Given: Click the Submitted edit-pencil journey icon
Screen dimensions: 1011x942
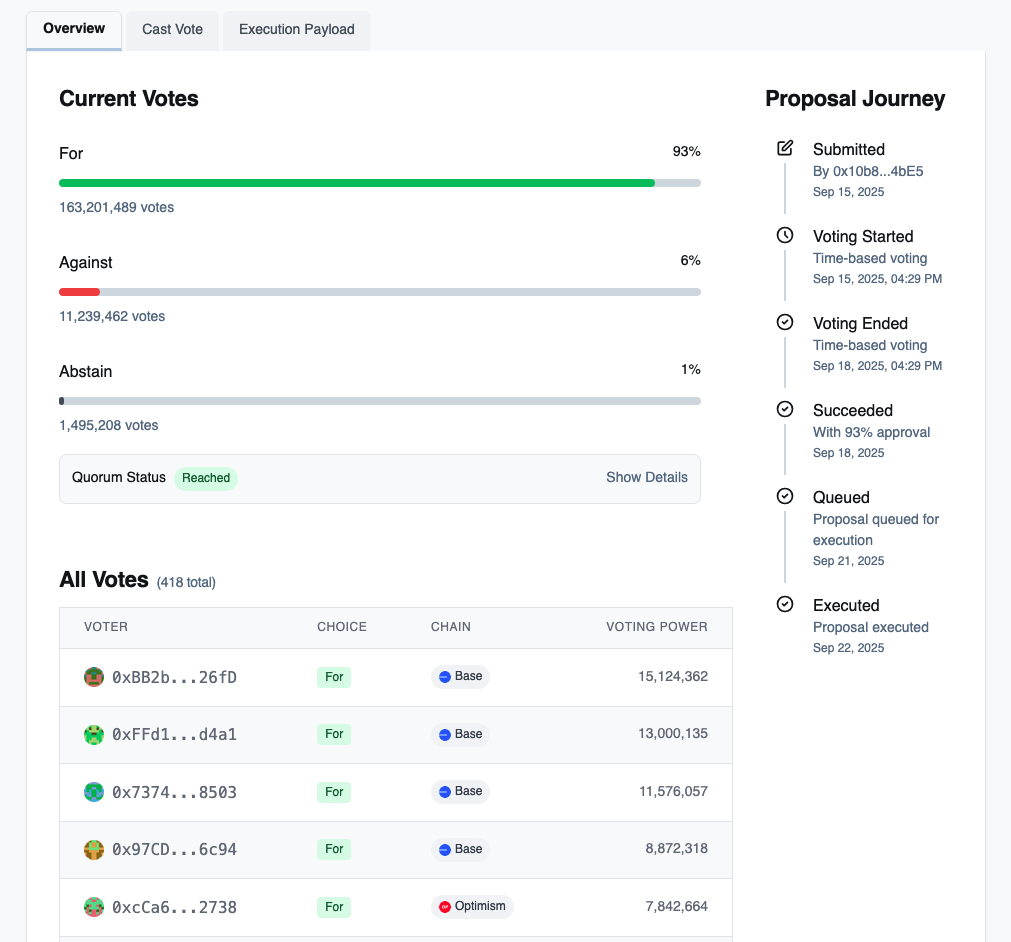Looking at the screenshot, I should pyautogui.click(x=785, y=148).
